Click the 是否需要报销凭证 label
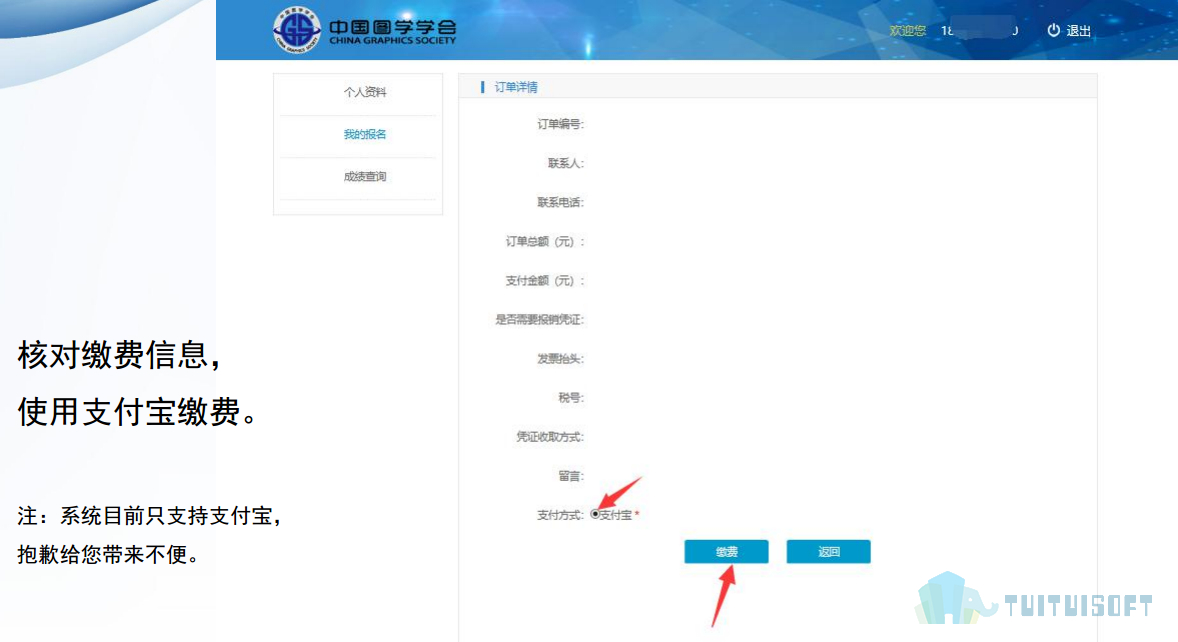Viewport: 1178px width, 642px height. (539, 319)
